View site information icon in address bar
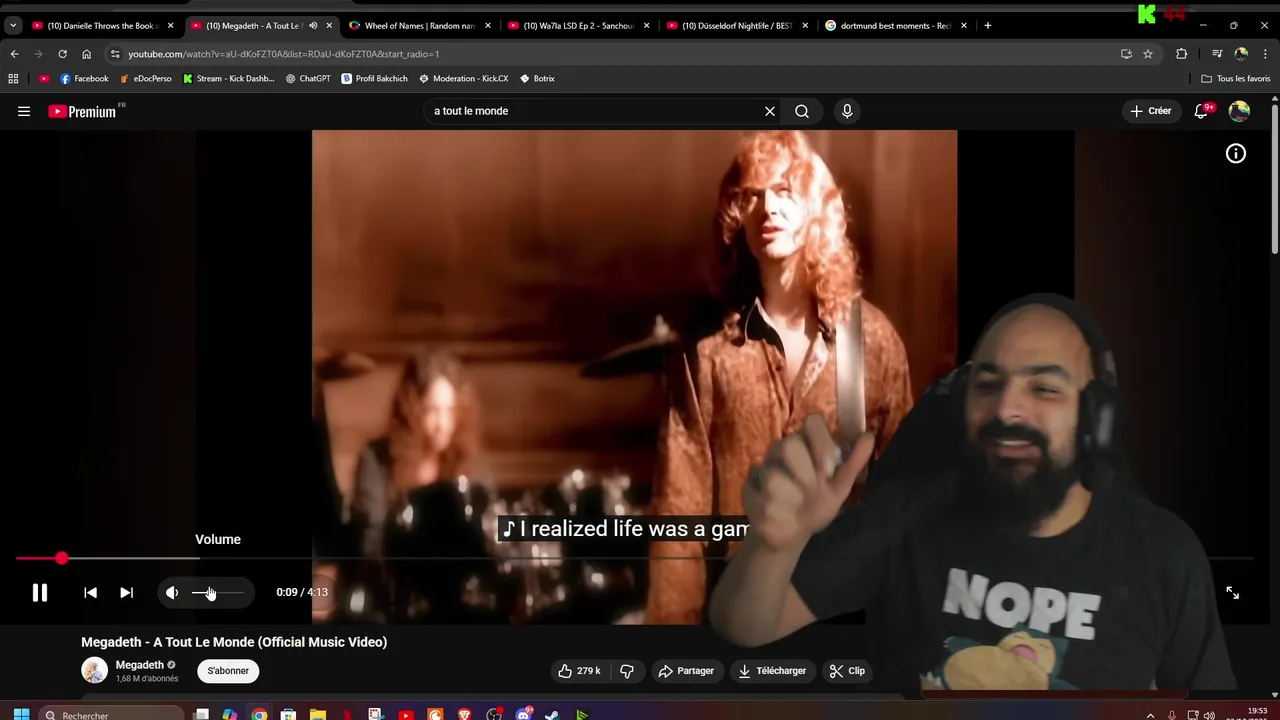The image size is (1280, 720). tap(115, 54)
